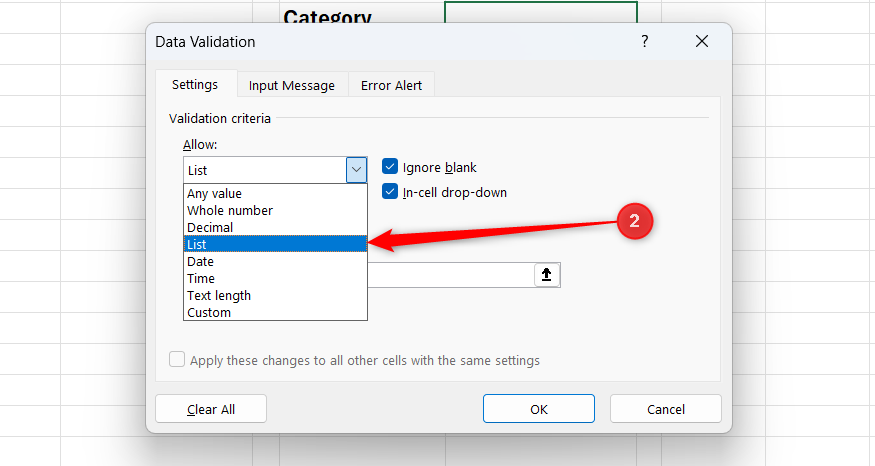The height and width of the screenshot is (466, 875).
Task: Dismiss dialog with Cancel button
Action: tap(666, 409)
